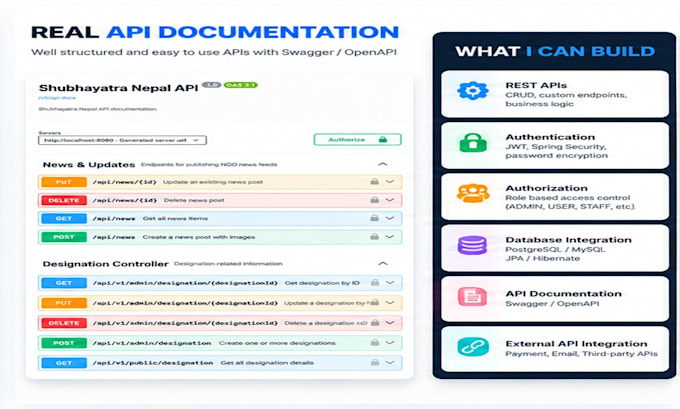Expand the POST /api/news endpoint chevron
Image resolution: width=680 pixels, height=409 pixels.
click(x=390, y=237)
